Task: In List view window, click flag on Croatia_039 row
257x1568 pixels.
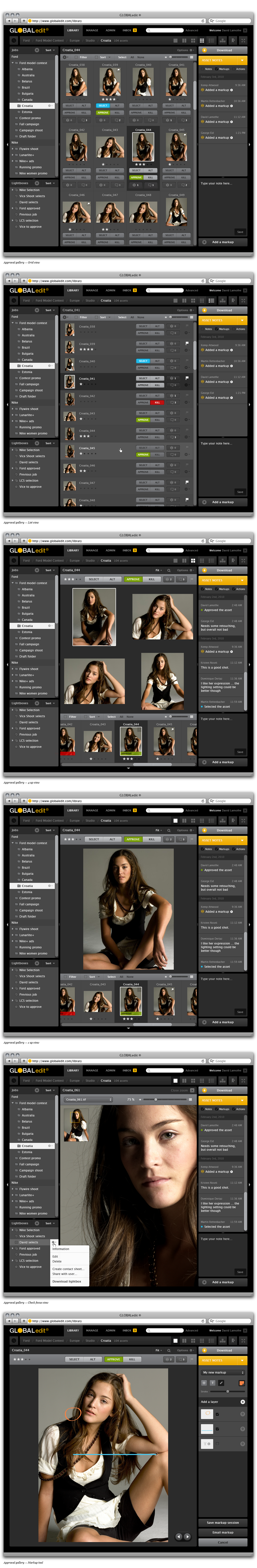Action: [x=187, y=343]
